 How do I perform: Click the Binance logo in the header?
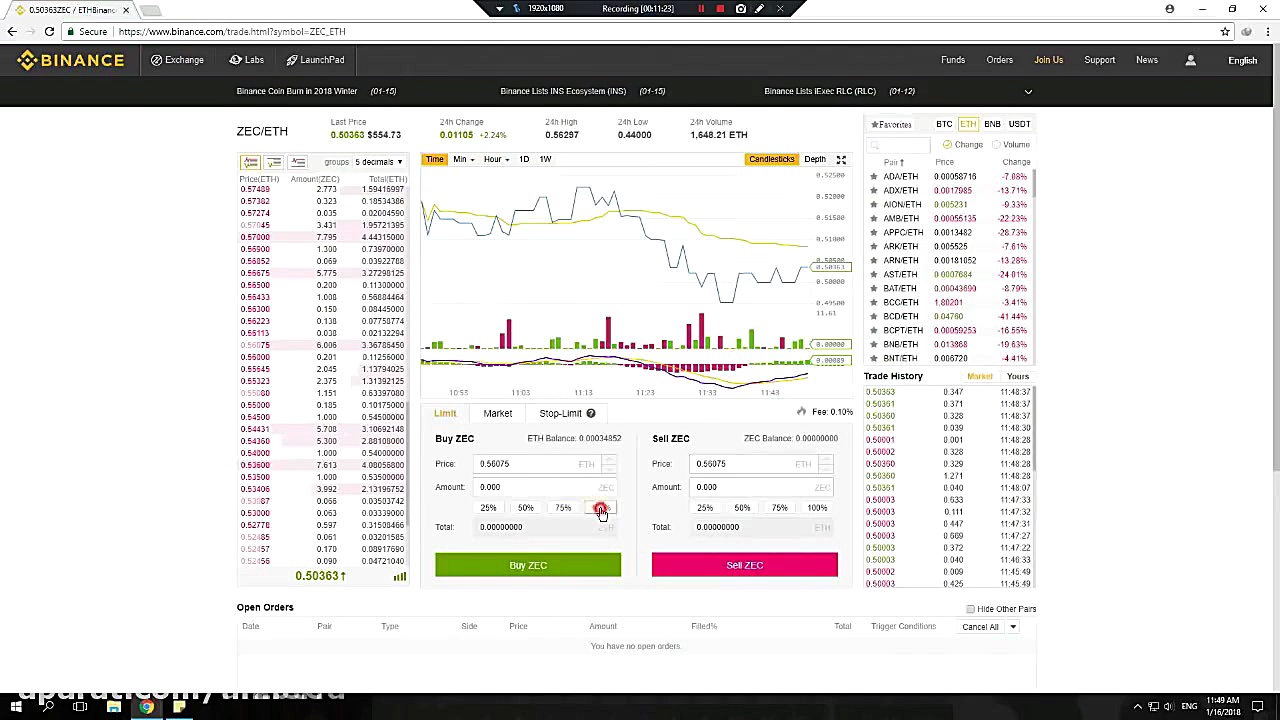pos(70,60)
